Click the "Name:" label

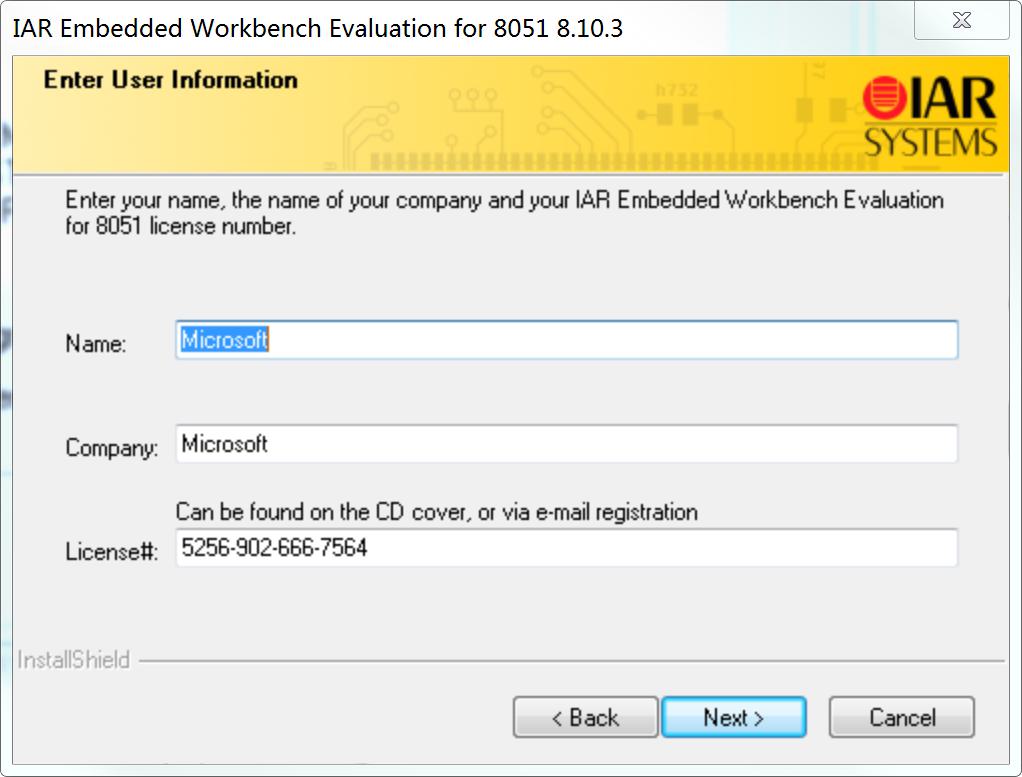pyautogui.click(x=96, y=344)
